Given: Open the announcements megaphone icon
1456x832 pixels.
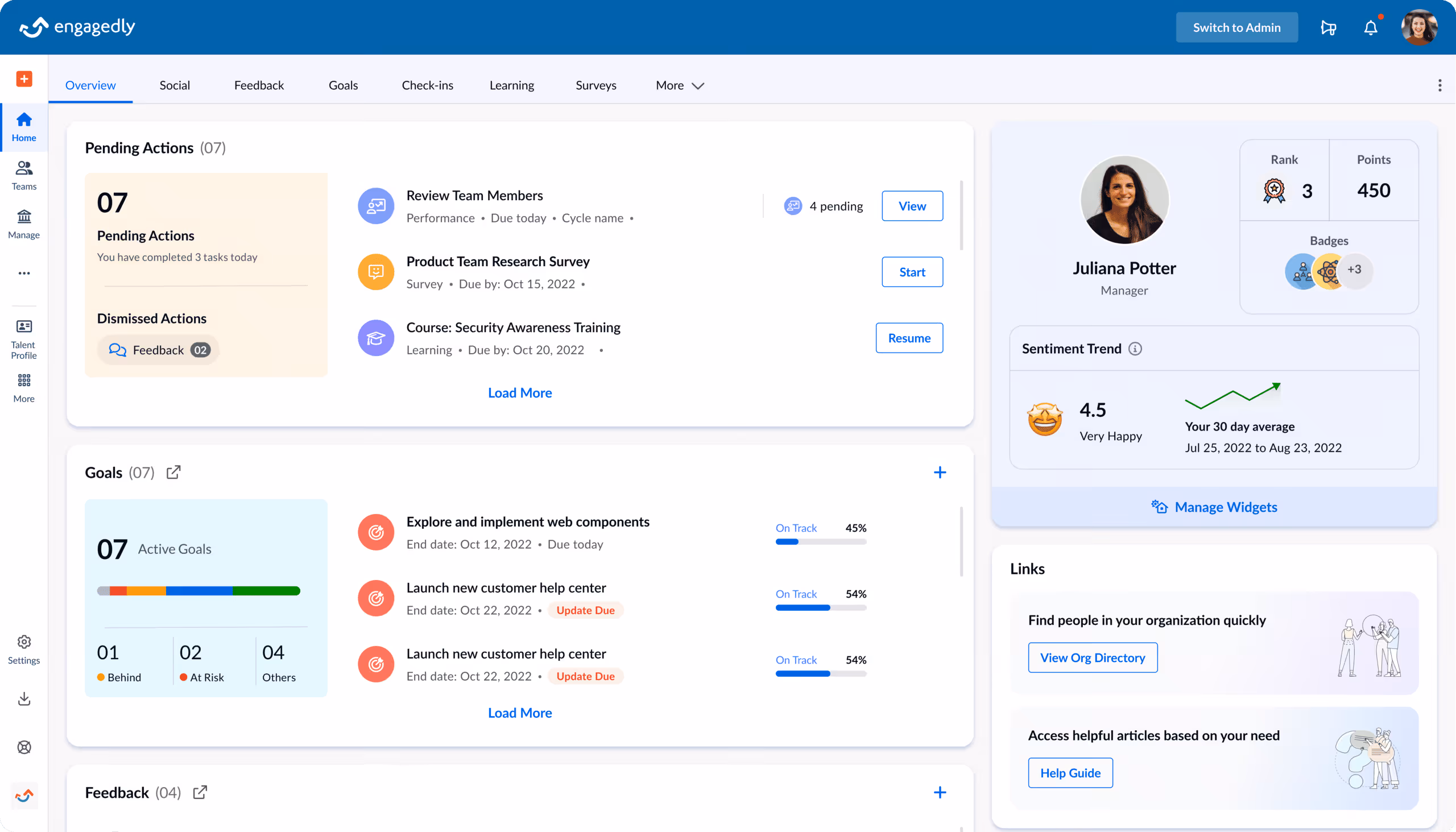Looking at the screenshot, I should click(1329, 27).
